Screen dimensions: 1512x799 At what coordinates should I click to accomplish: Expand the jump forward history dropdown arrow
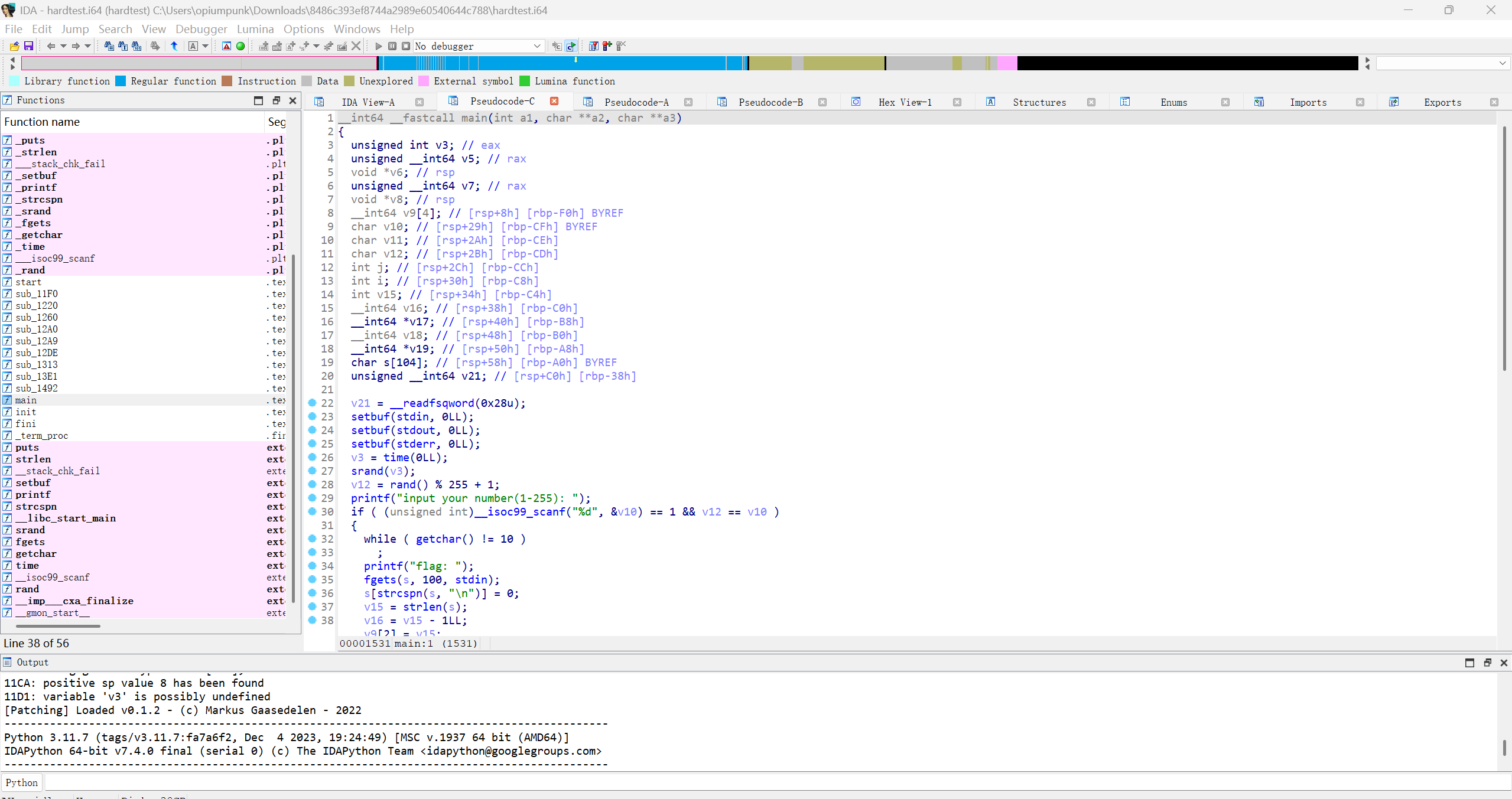click(87, 46)
